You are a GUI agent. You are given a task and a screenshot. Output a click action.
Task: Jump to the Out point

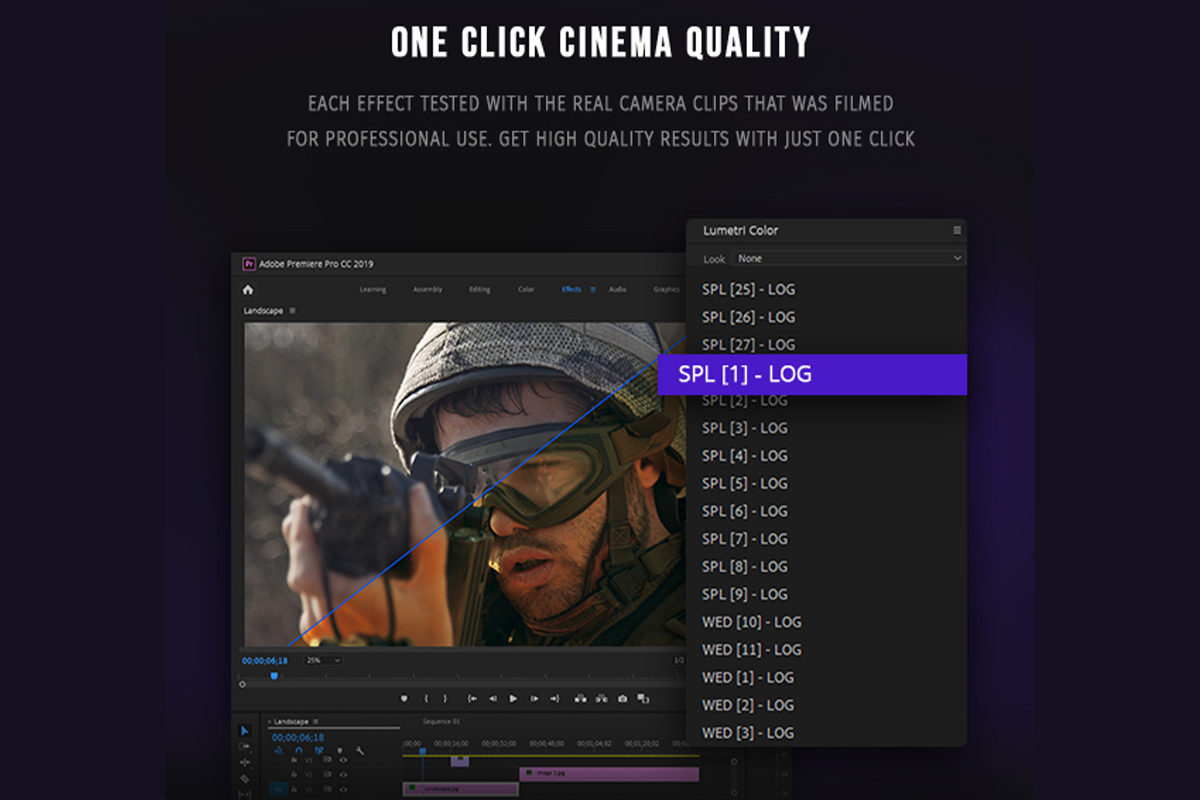(x=555, y=698)
